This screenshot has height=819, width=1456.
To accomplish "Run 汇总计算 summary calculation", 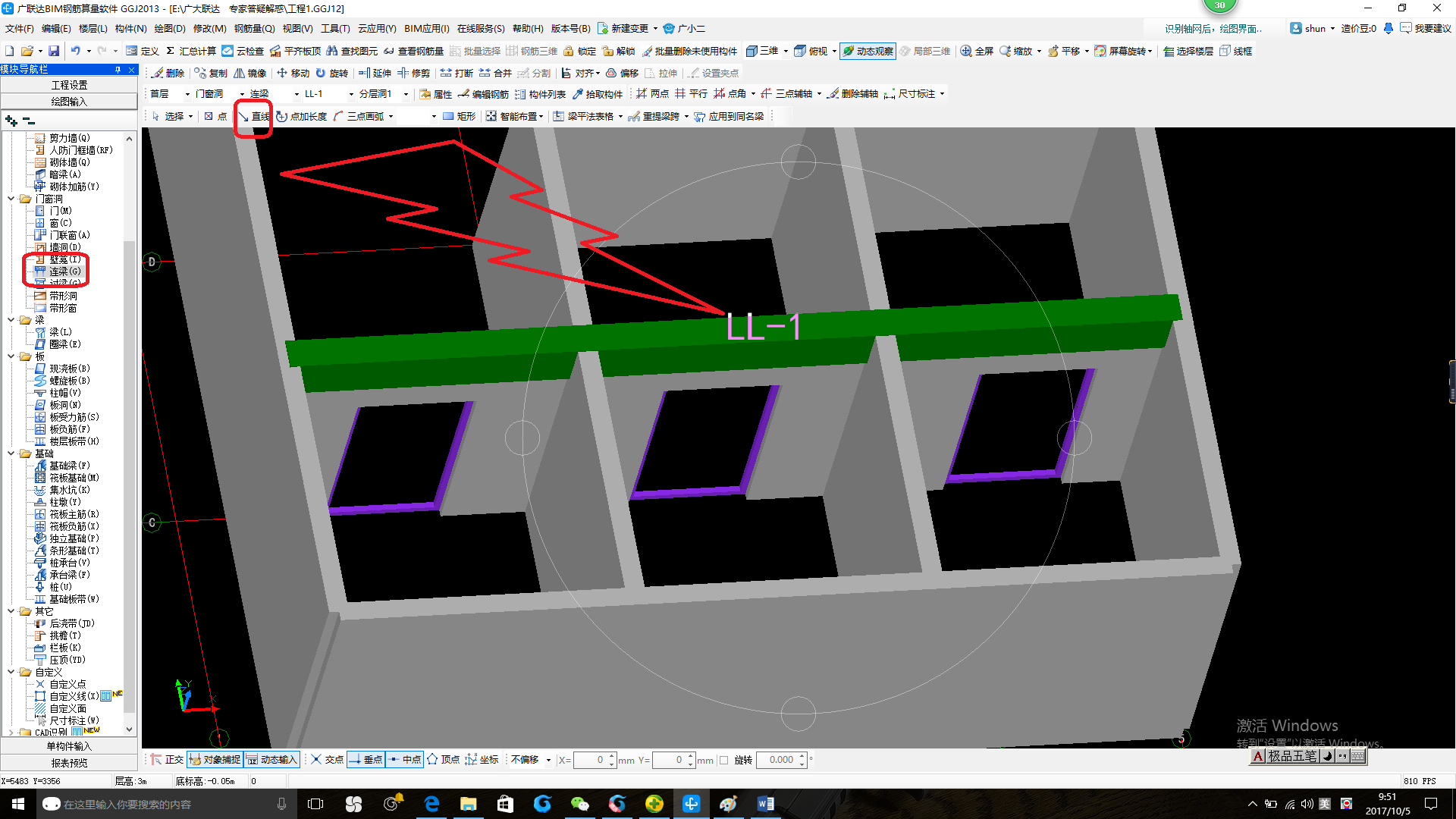I will 191,51.
